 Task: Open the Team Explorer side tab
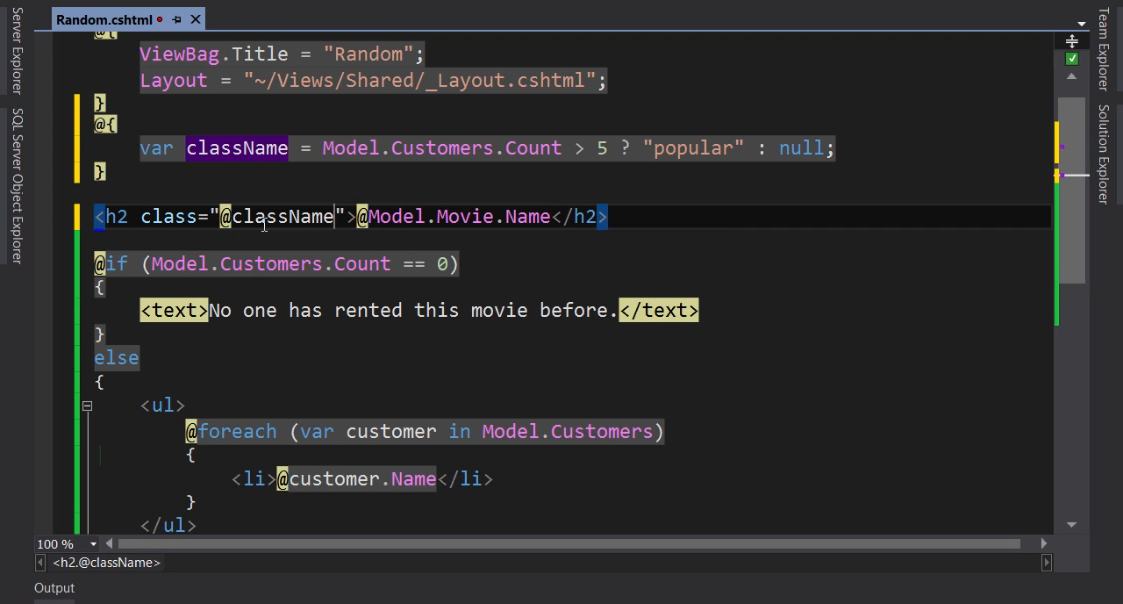pyautogui.click(x=1104, y=49)
